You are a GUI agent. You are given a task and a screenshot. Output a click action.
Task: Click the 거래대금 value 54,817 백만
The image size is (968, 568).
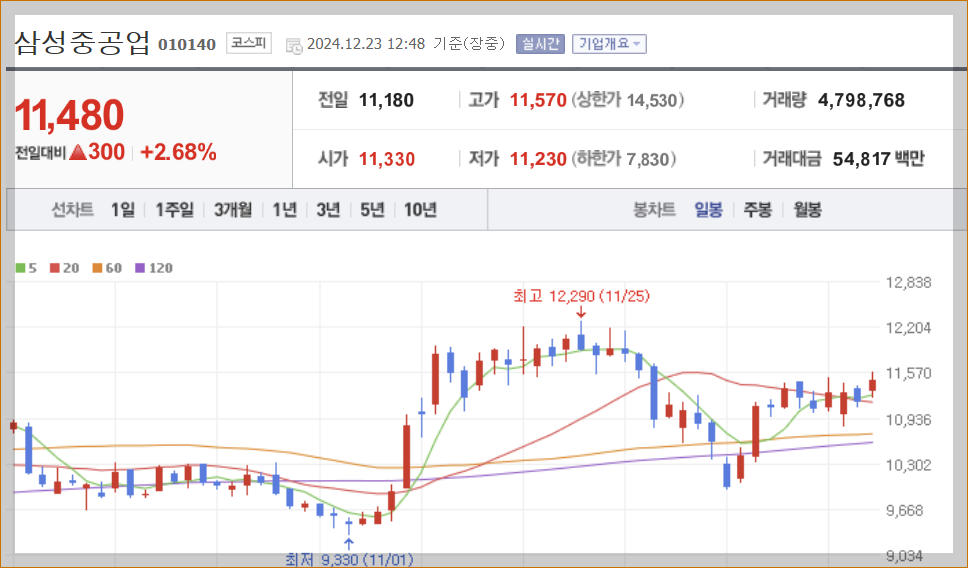878,159
